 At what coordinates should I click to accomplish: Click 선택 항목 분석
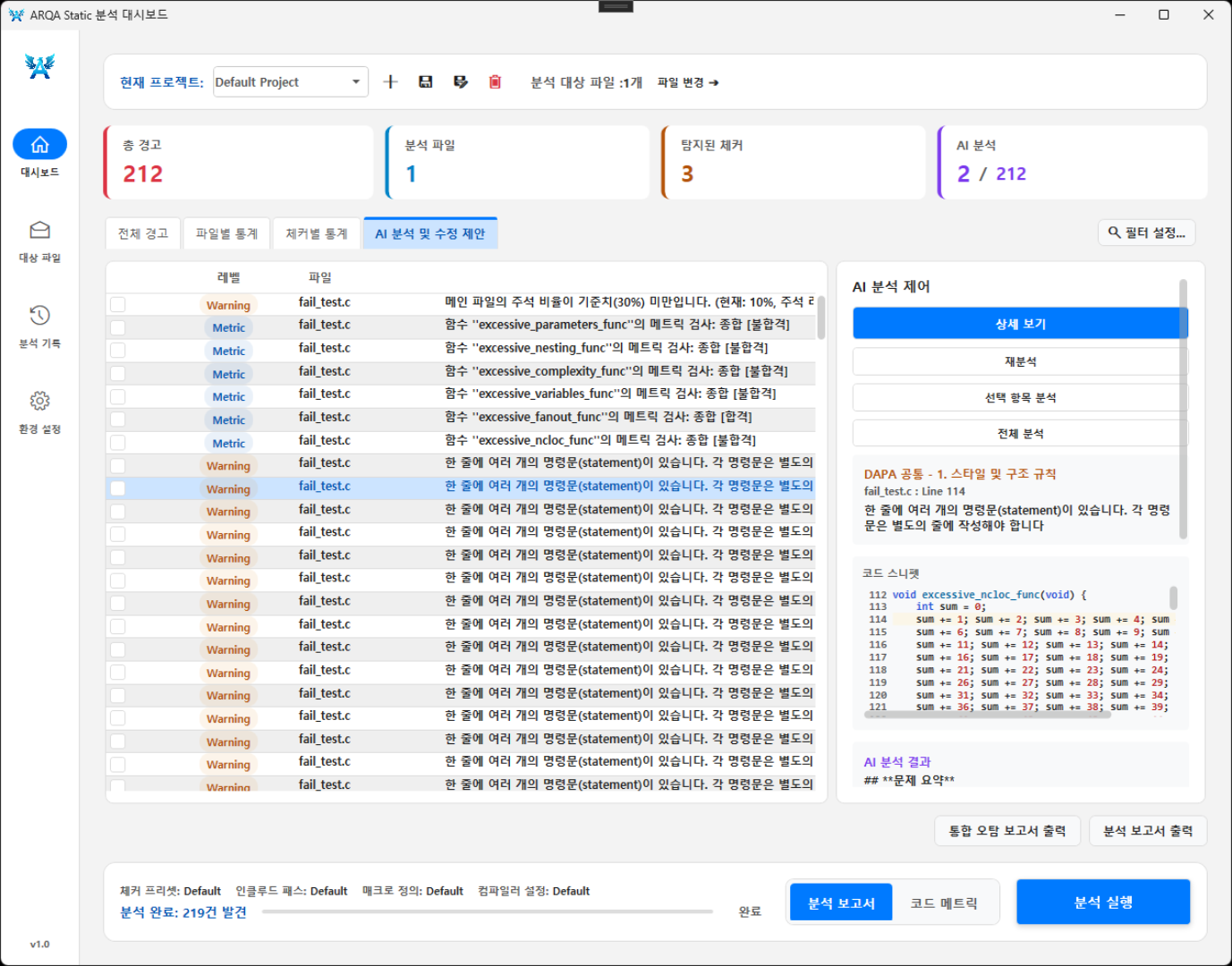point(1020,397)
